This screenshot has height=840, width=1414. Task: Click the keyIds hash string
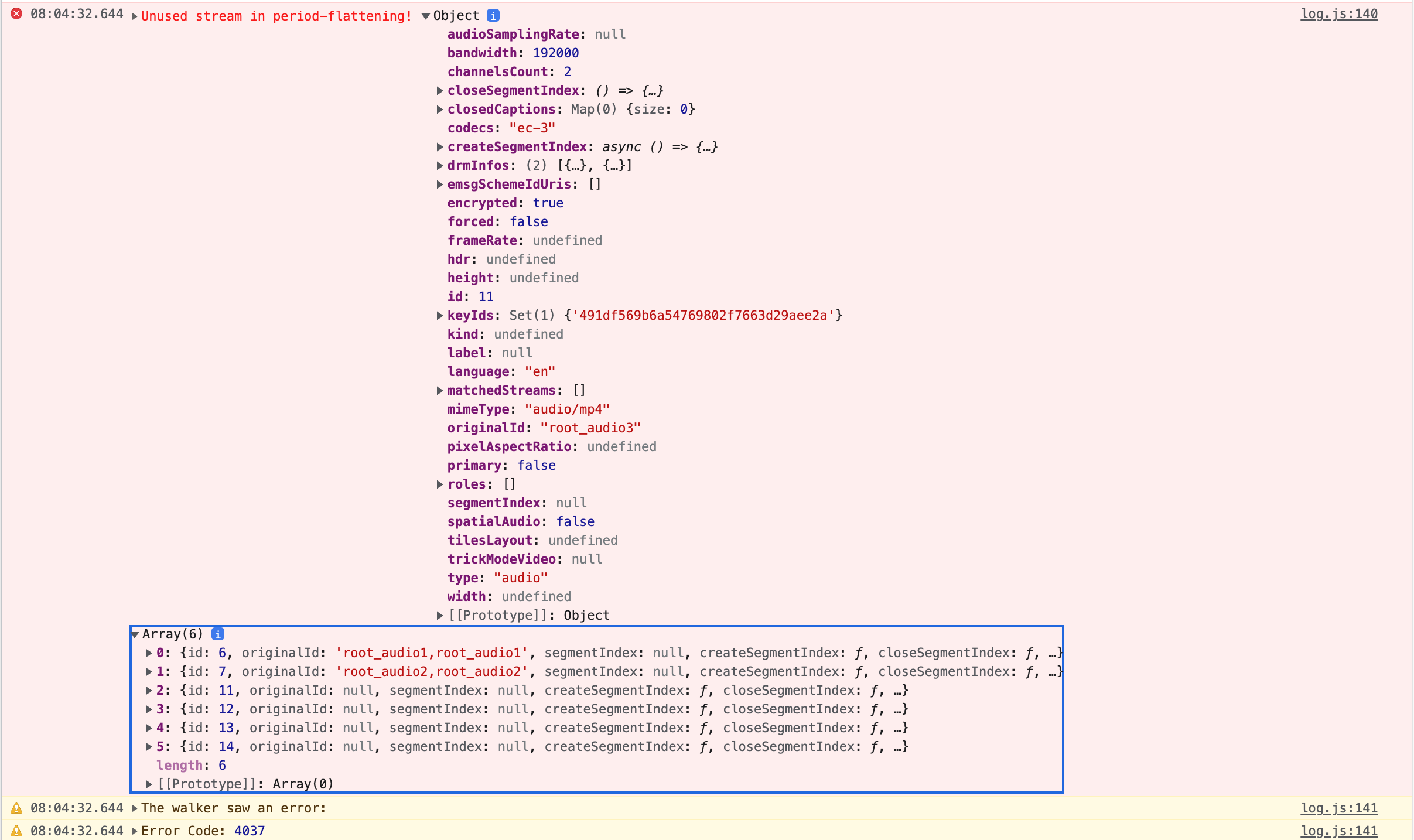point(703,316)
